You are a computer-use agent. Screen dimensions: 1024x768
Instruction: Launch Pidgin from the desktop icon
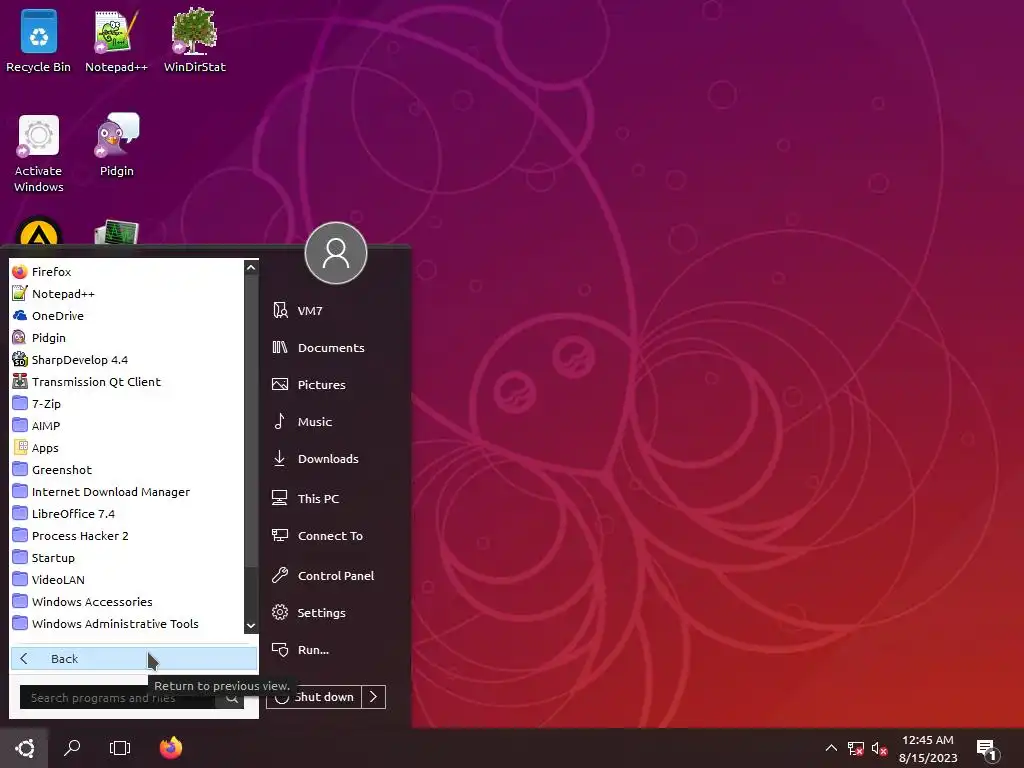(x=117, y=145)
